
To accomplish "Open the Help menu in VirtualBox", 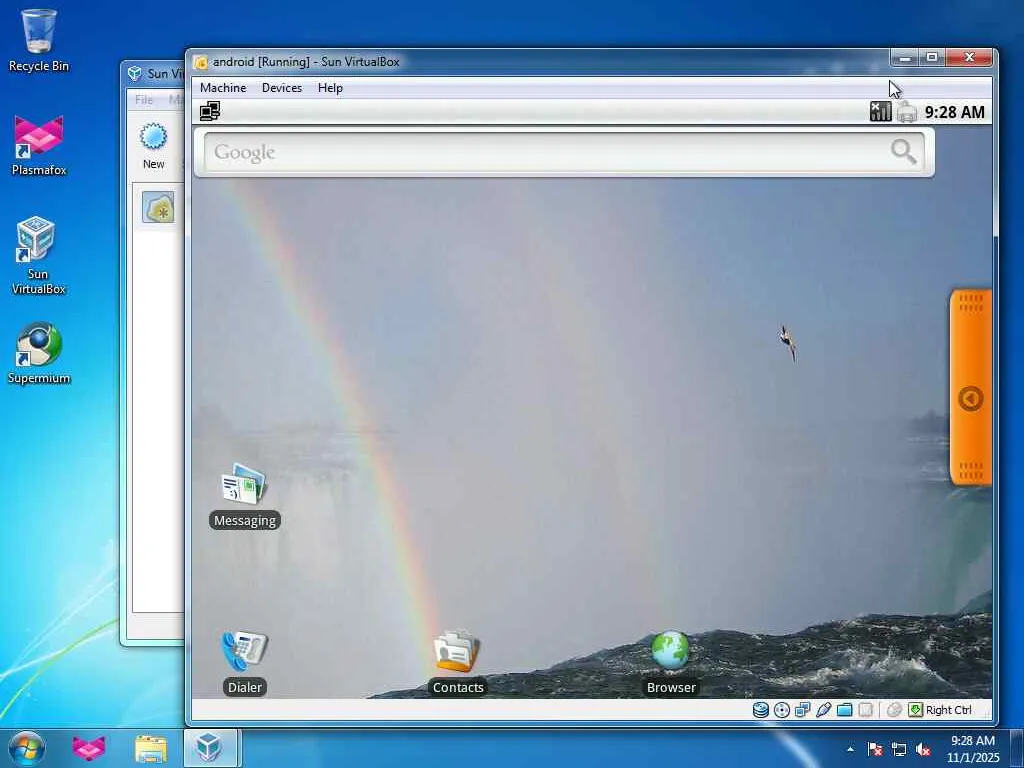I will click(330, 88).
